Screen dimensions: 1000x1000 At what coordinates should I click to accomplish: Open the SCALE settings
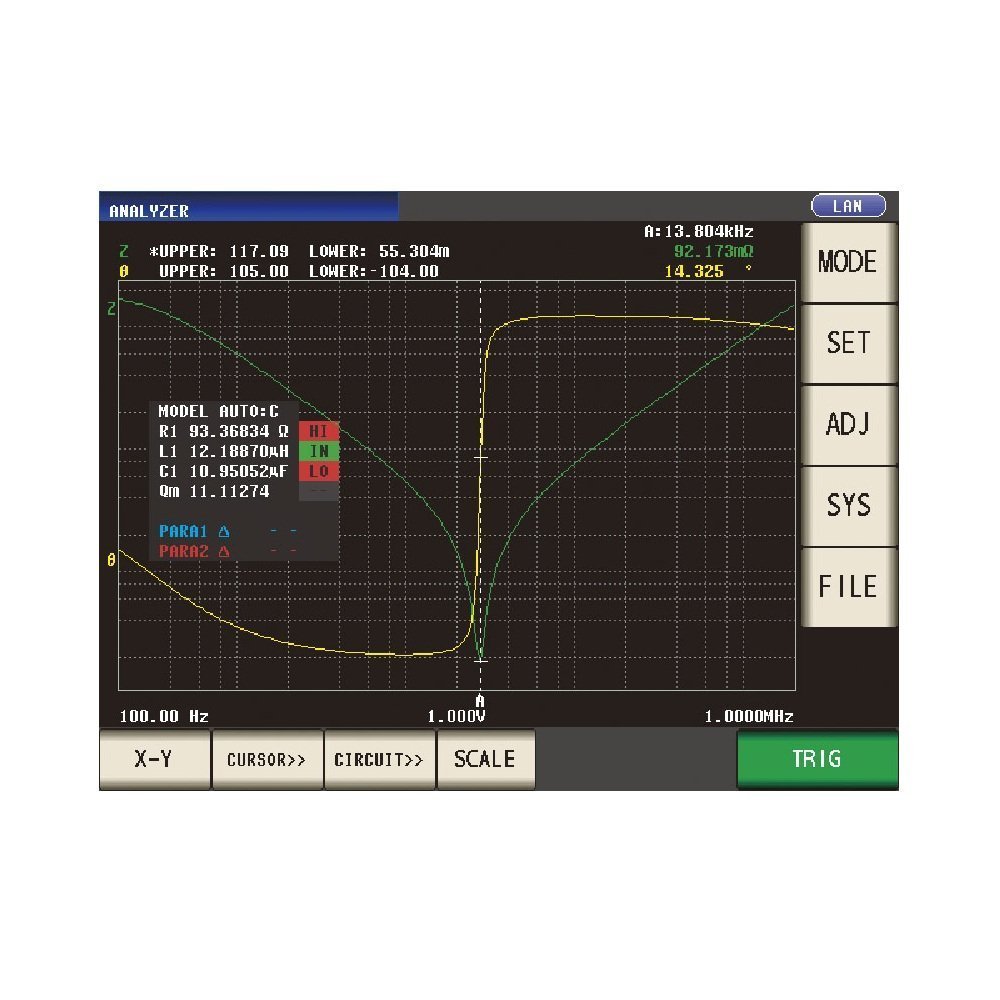click(485, 759)
